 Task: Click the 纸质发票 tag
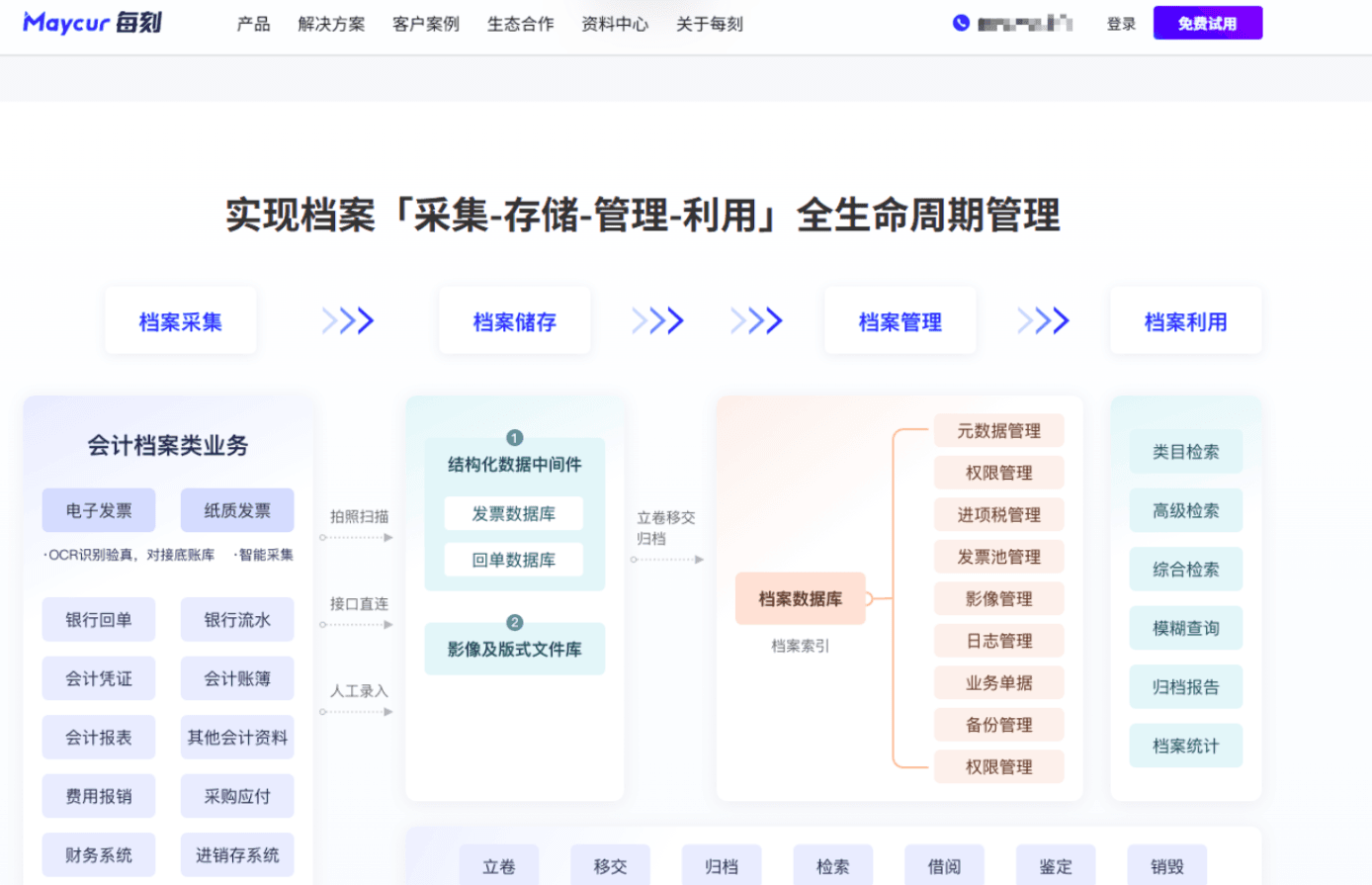click(237, 510)
